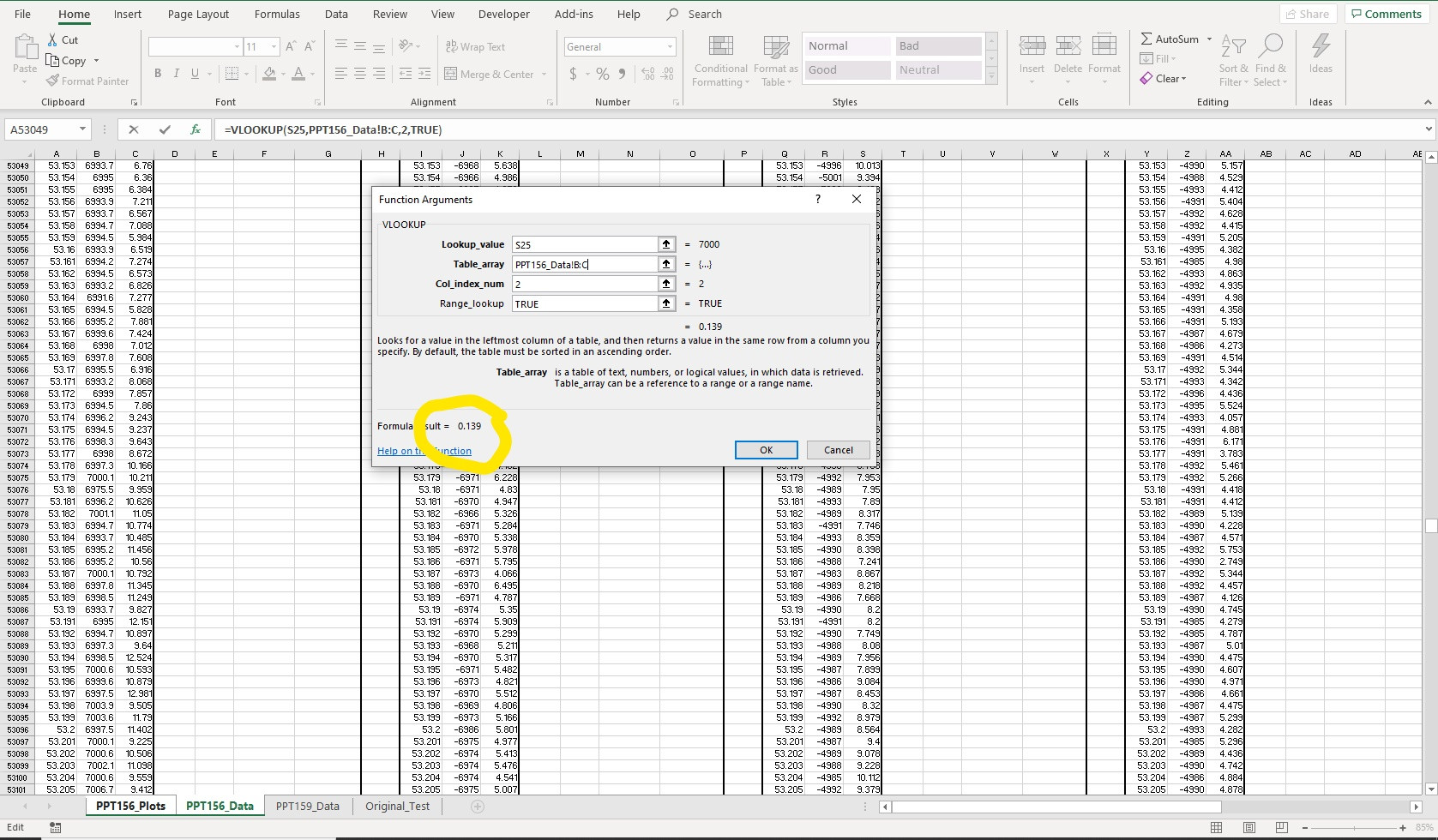Apply Accounting dollar number format

click(573, 75)
